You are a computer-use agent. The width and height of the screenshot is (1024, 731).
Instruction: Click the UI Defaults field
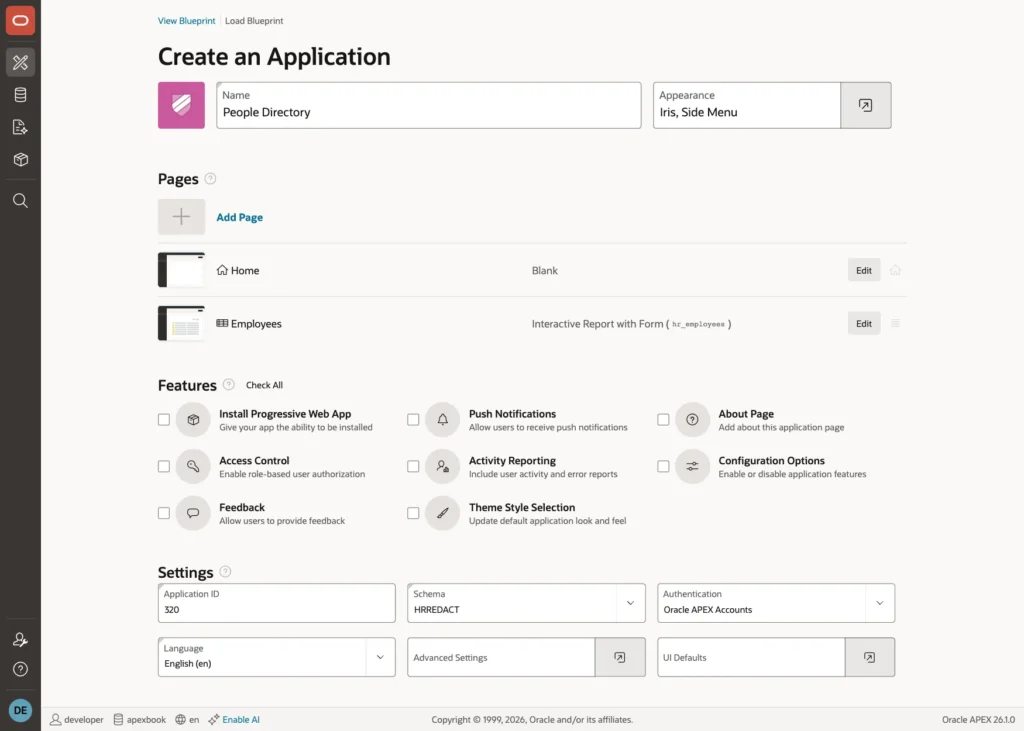click(x=751, y=657)
